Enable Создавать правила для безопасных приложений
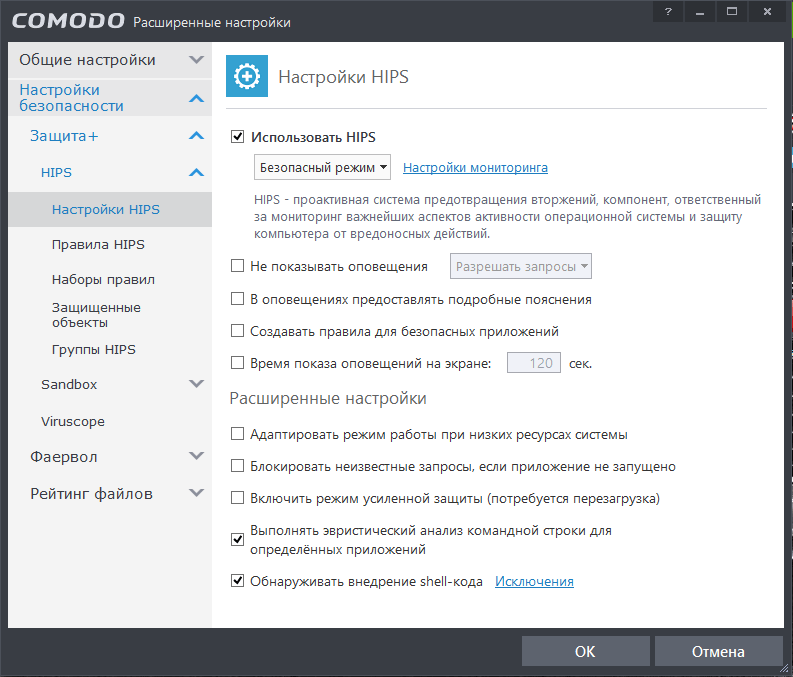Screen dimensions: 793x677 click(x=237, y=331)
